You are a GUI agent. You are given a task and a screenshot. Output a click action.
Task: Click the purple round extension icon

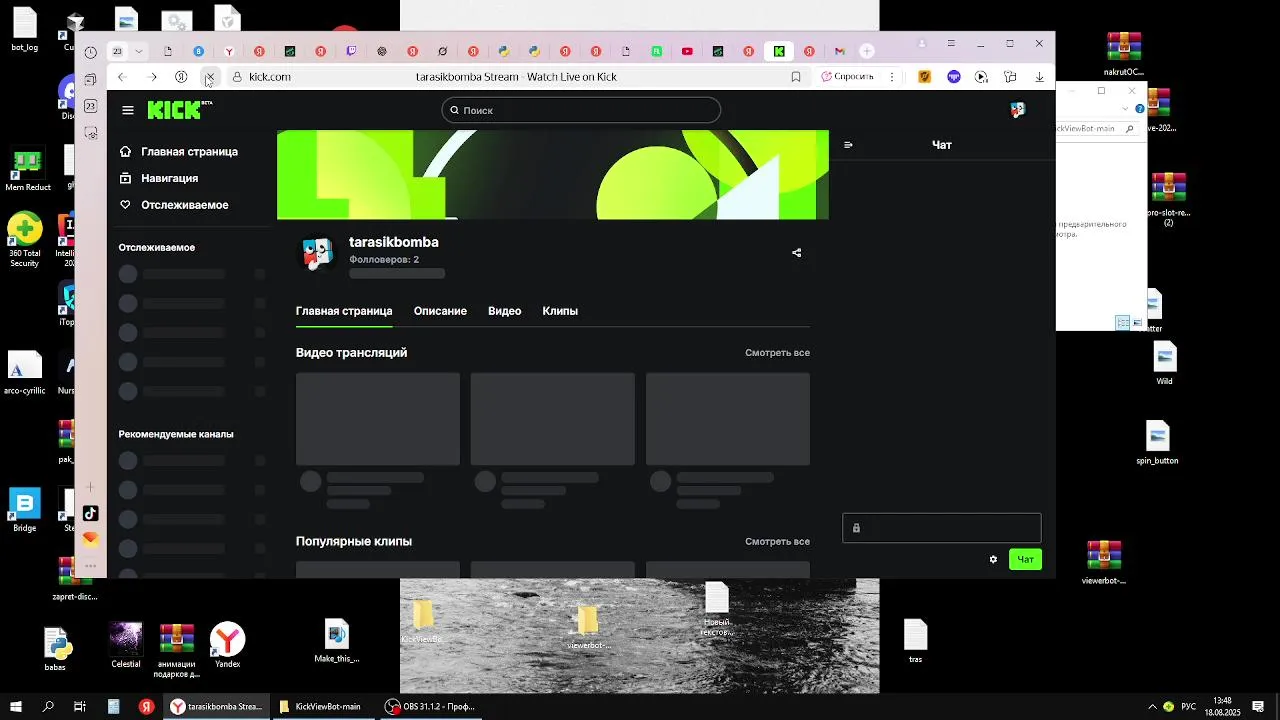click(953, 77)
